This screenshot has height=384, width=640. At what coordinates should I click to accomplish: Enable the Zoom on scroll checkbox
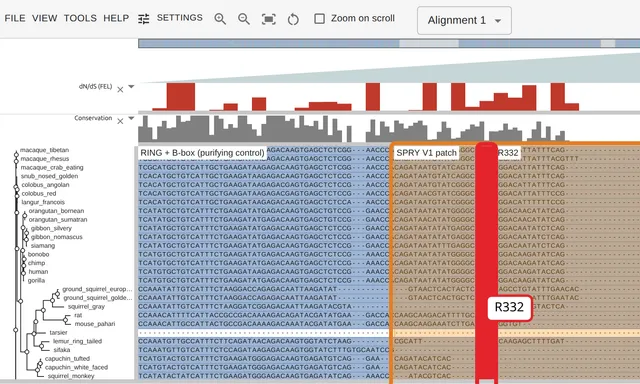click(320, 18)
